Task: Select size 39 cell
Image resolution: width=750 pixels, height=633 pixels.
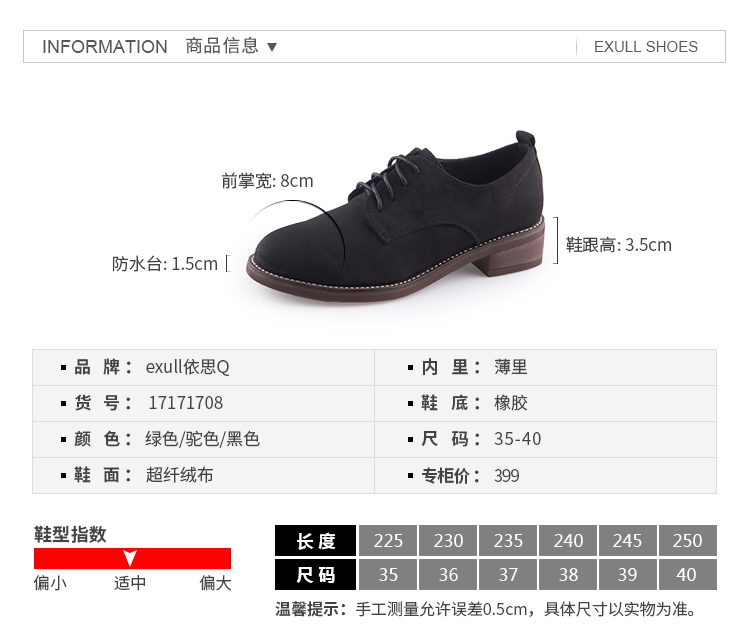Action: pos(628,574)
